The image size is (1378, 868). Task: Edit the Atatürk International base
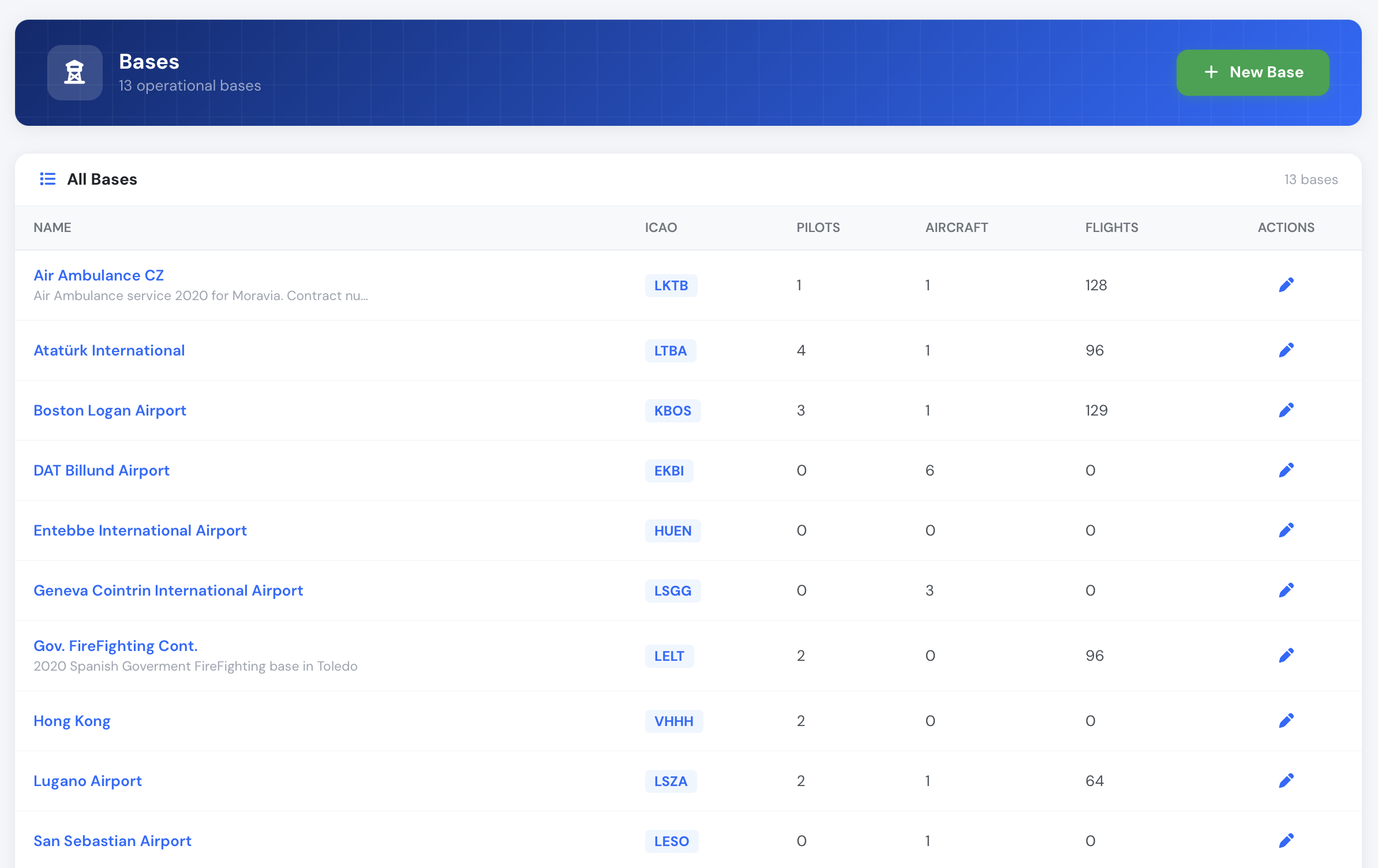[x=1286, y=350]
